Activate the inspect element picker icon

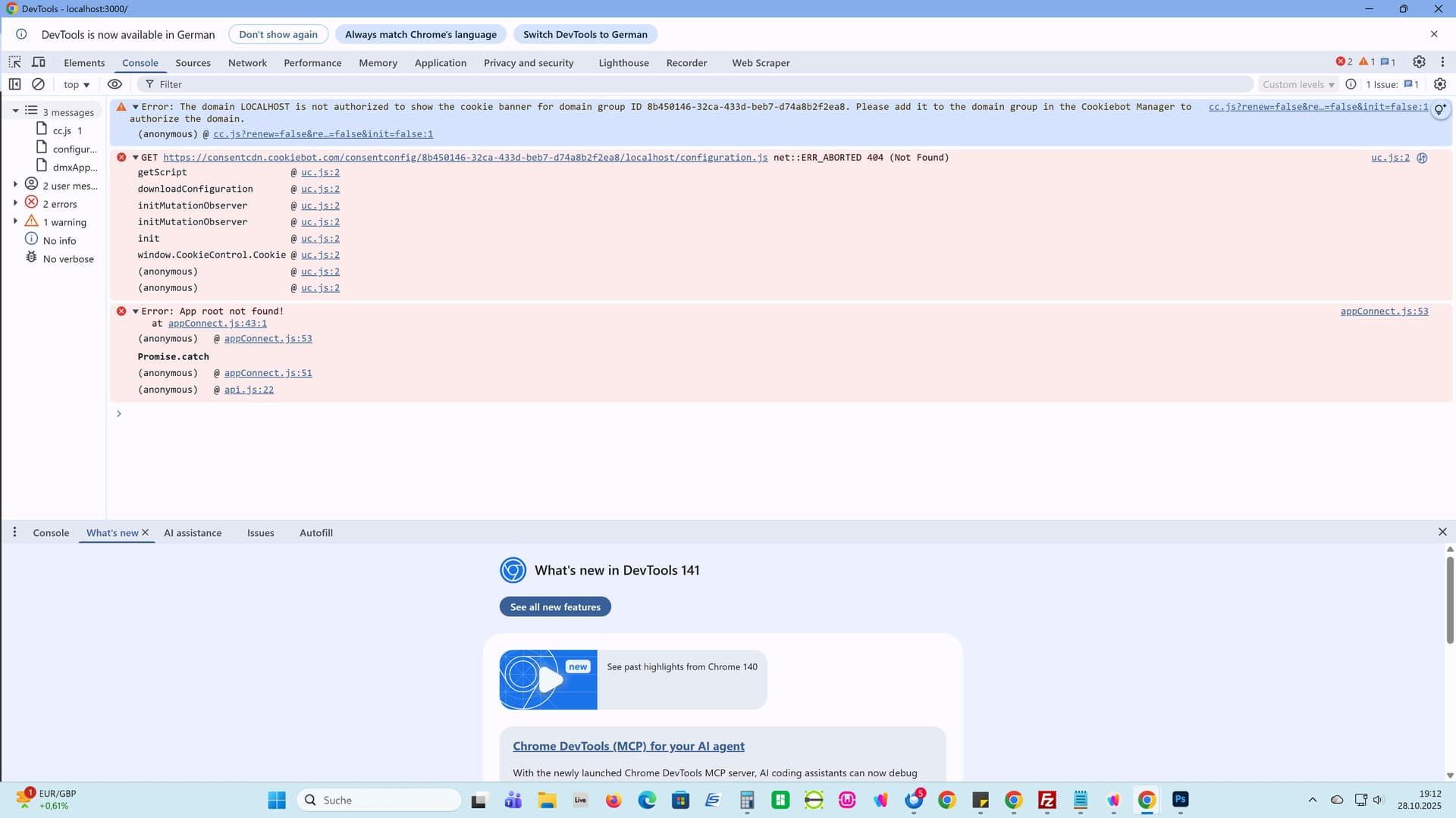(x=15, y=62)
